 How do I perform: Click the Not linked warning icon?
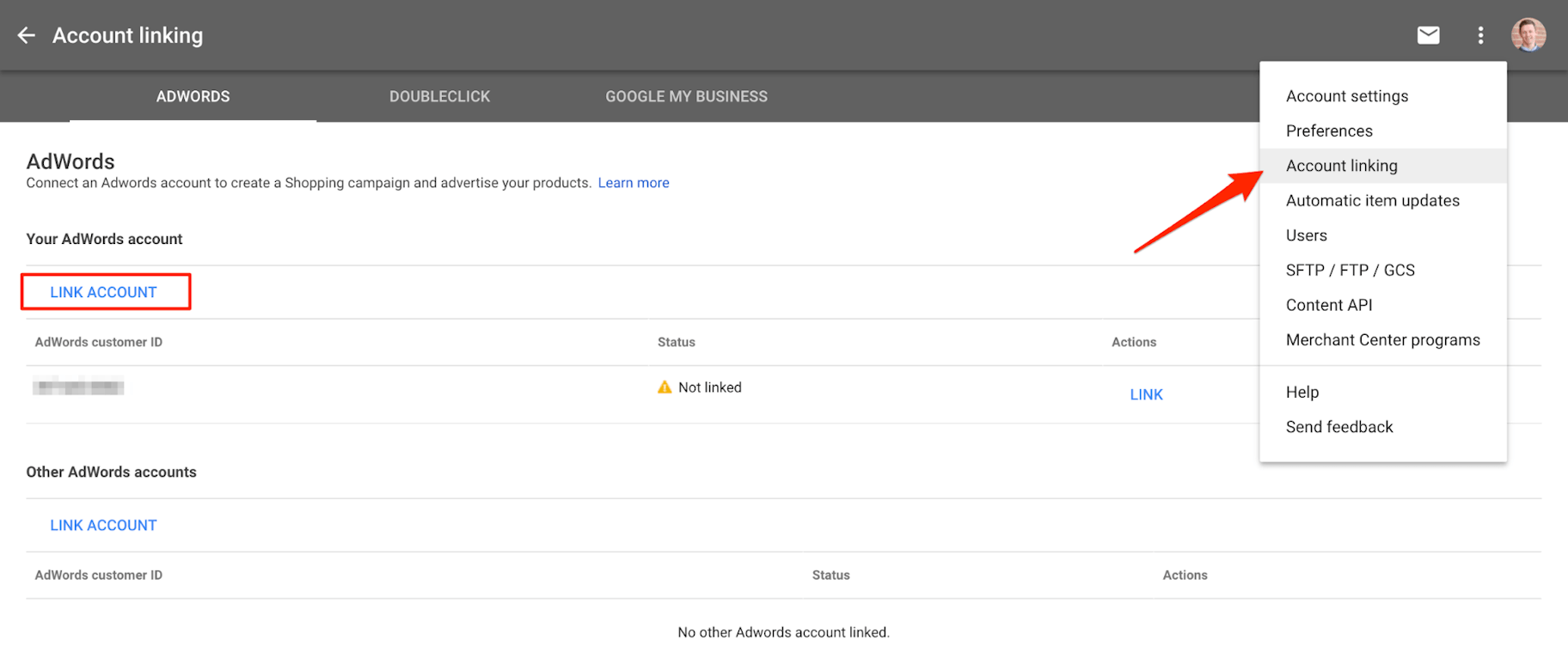coord(665,387)
